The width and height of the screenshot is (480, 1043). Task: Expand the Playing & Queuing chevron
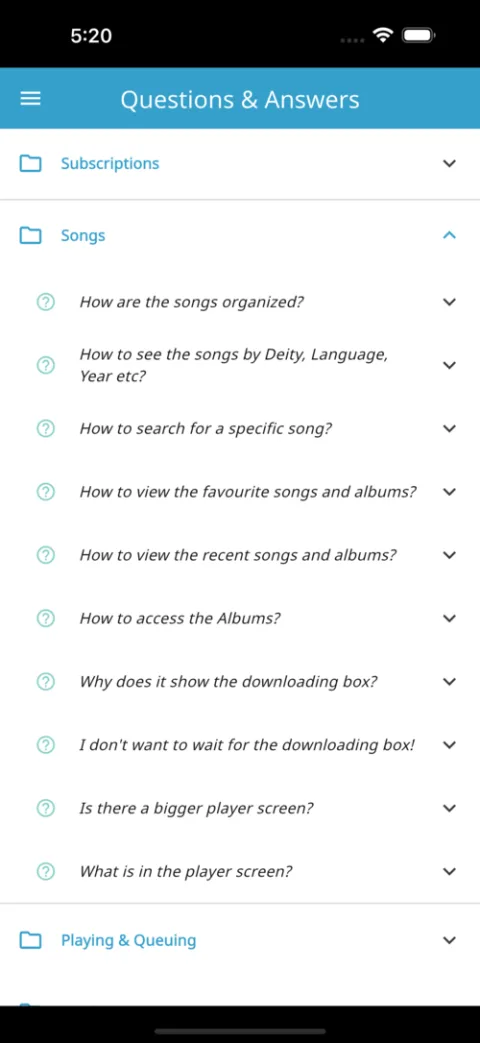(450, 941)
